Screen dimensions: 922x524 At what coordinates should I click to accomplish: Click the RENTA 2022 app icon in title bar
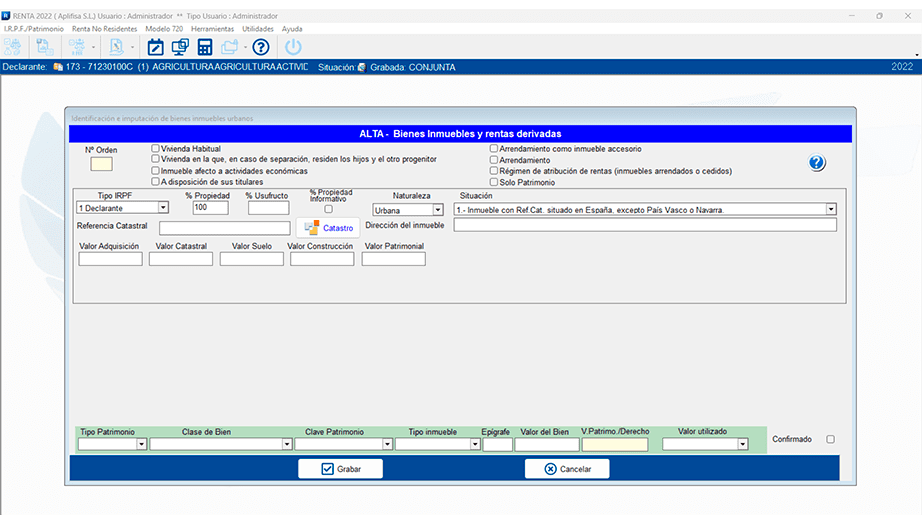click(x=6, y=16)
